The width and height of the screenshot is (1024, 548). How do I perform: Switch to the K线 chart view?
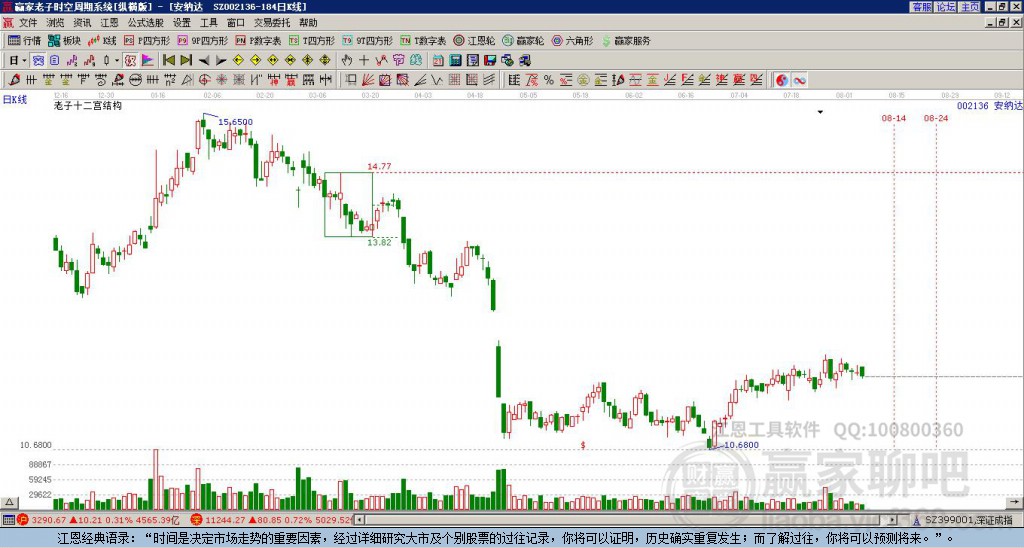coord(103,40)
